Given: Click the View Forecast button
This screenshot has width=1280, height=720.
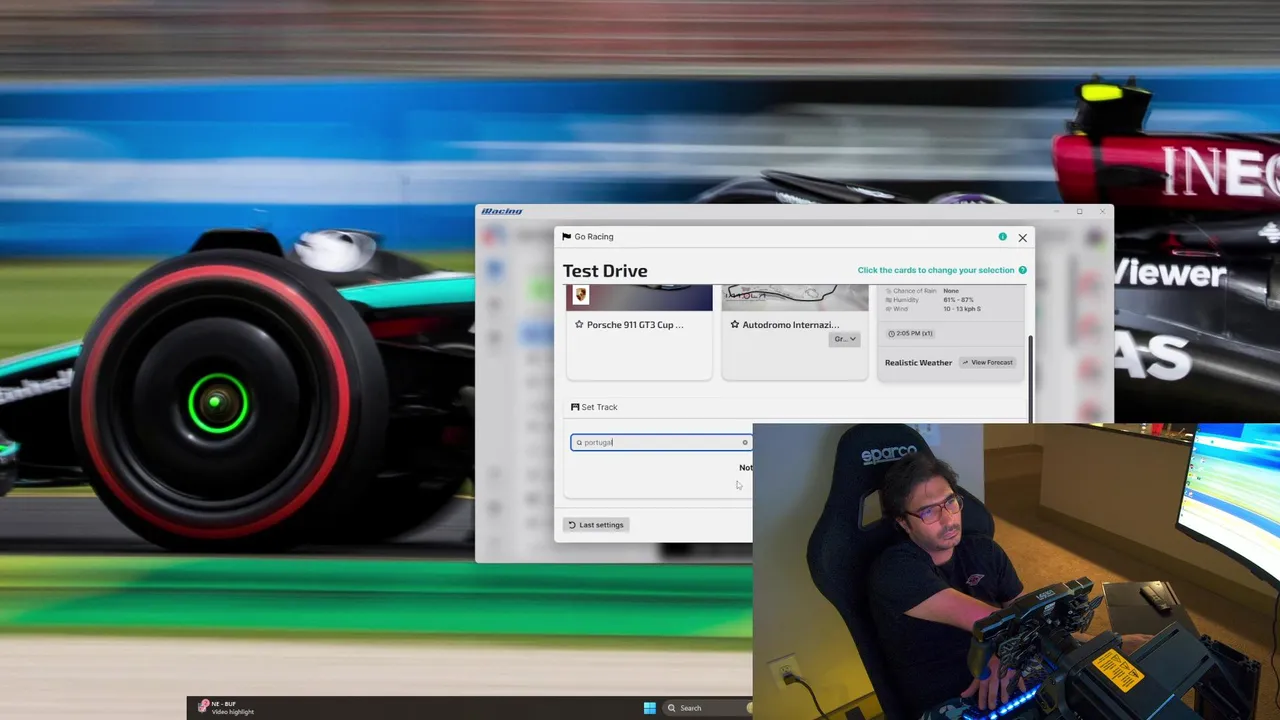Looking at the screenshot, I should 988,362.
